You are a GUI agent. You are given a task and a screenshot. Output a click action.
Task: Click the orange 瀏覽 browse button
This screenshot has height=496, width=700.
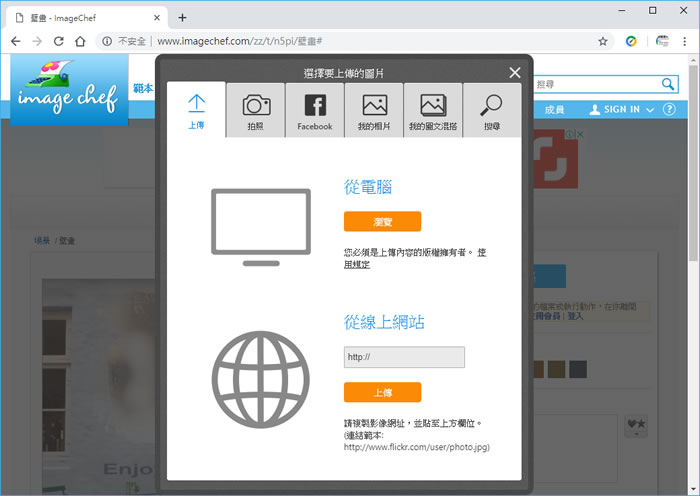pos(382,221)
